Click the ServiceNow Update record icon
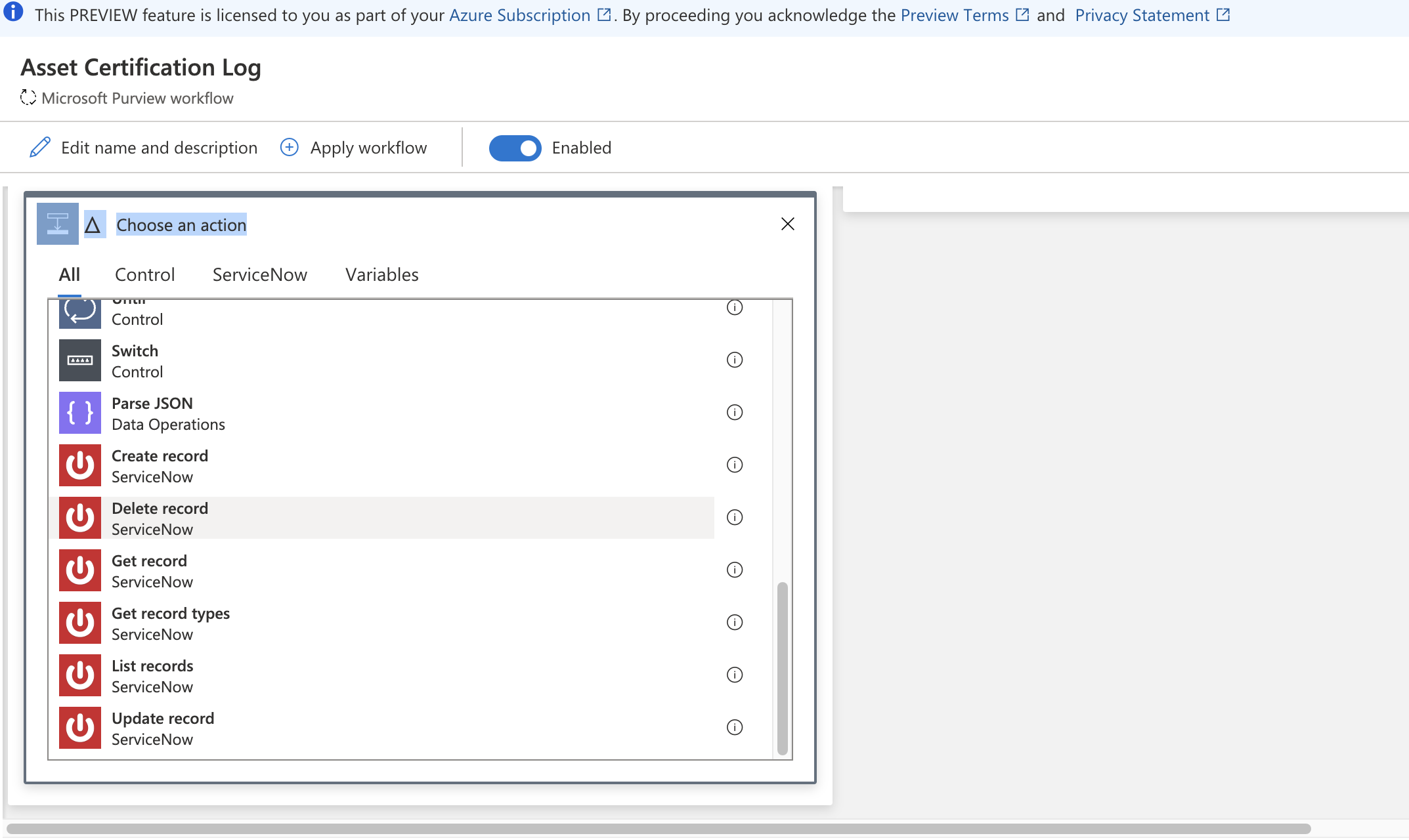Screen dimensions: 1409x840 (x=79, y=728)
